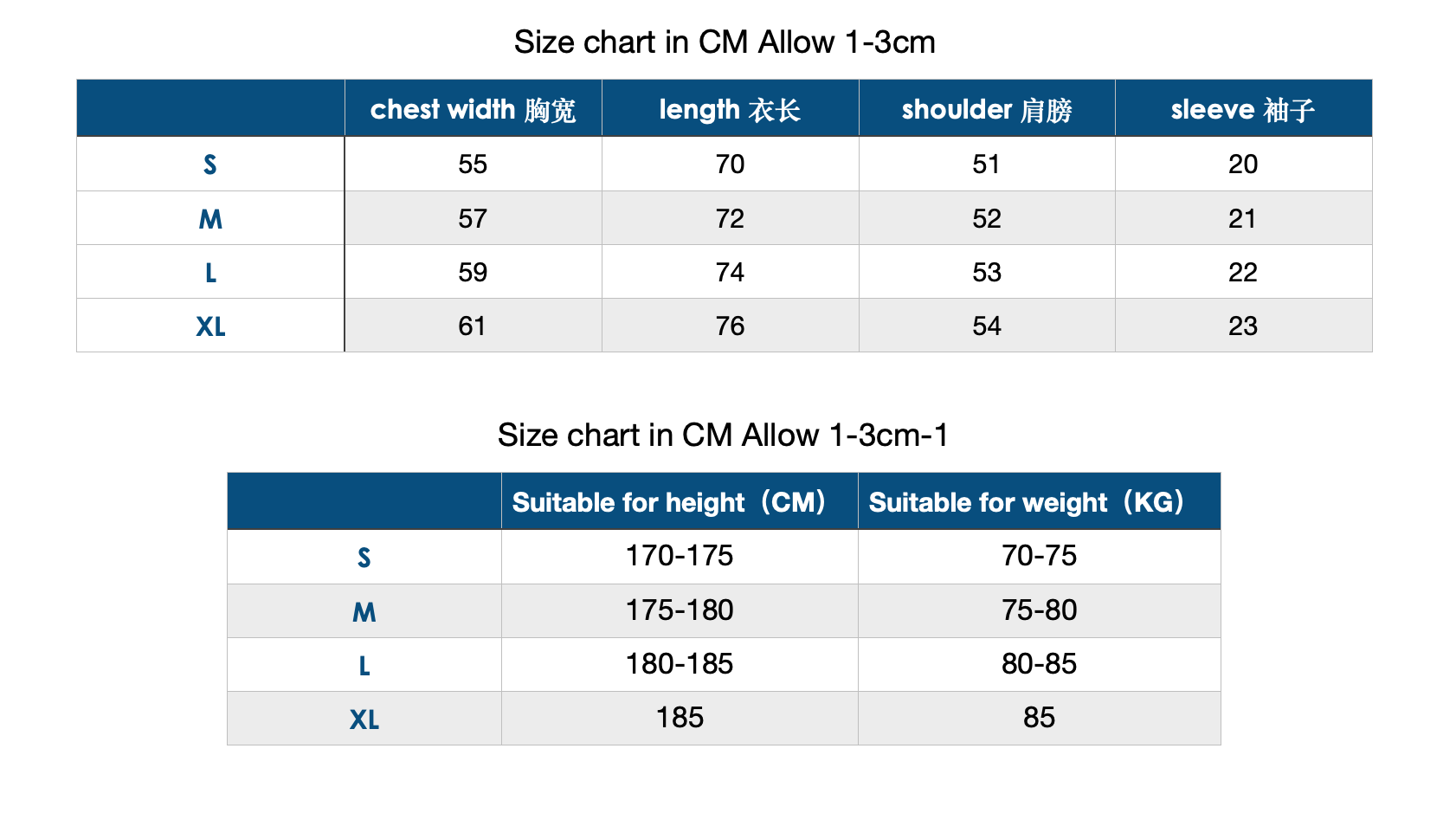Select the 'Size chart in CM Allow 1-3cm-1' title
Image resolution: width=1456 pixels, height=826 pixels.
pos(723,435)
